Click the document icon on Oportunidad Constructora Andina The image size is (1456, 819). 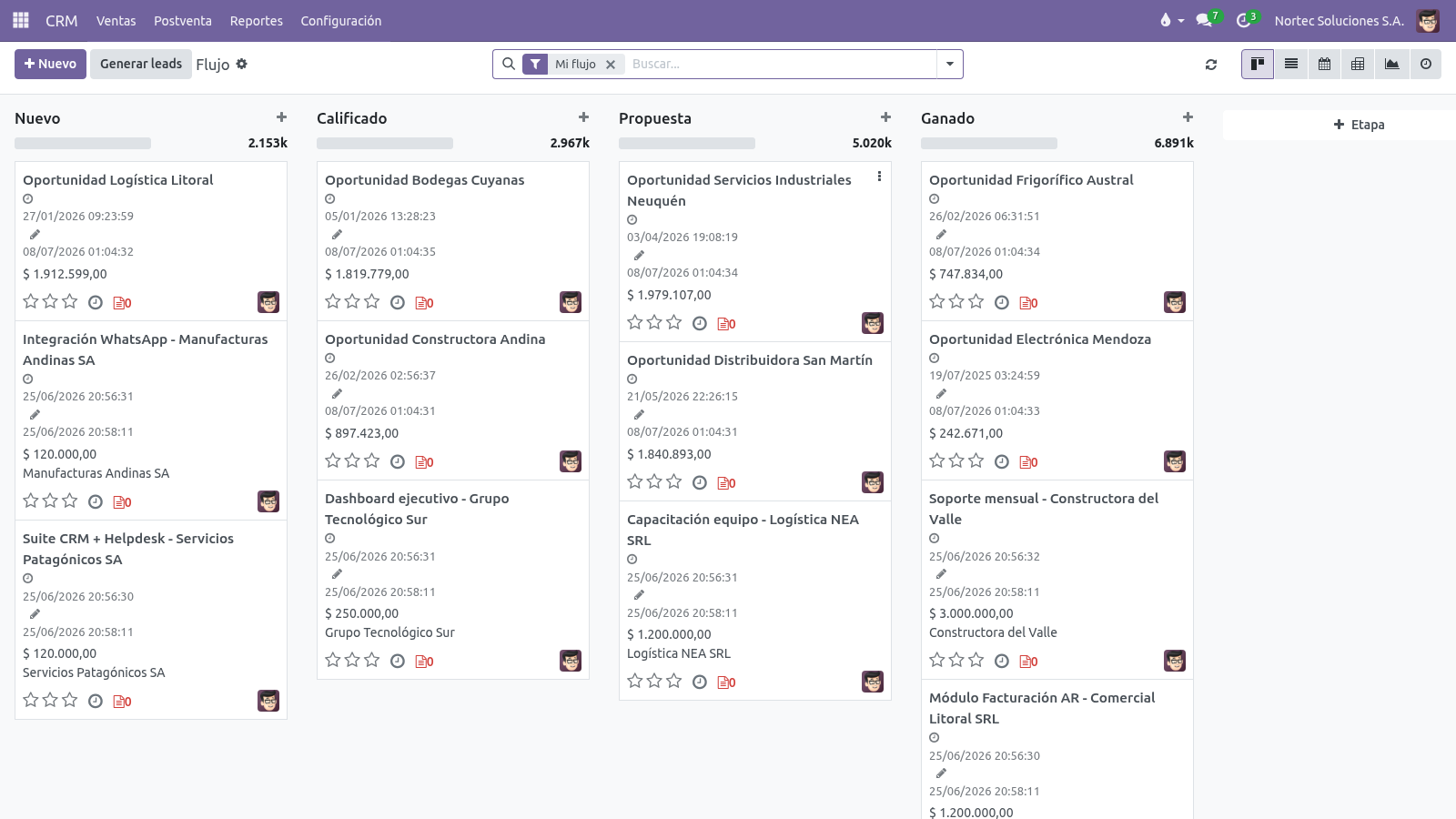click(424, 462)
